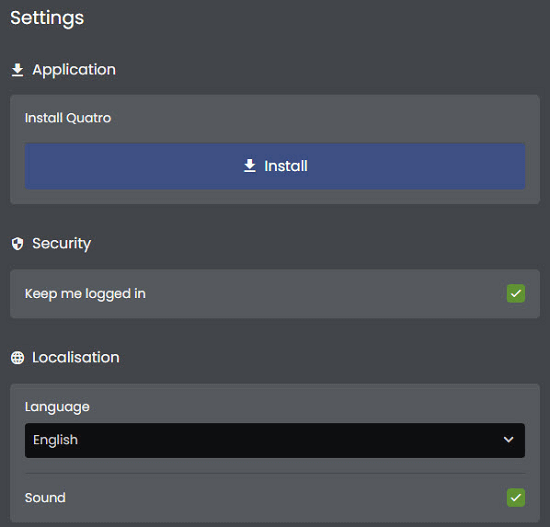Viewport: 550px width, 527px height.
Task: Select the Localisation section heading
Action: coord(76,358)
